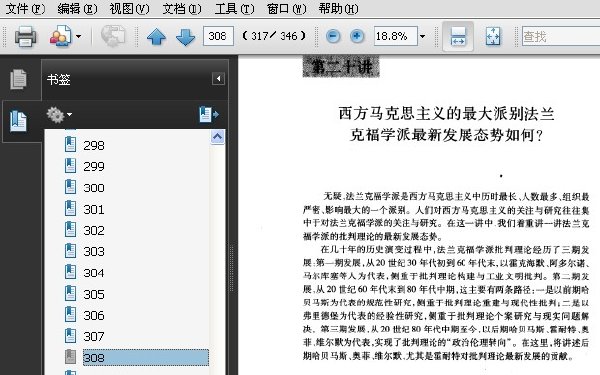Open the 帮助(H) menu
The image size is (600, 375).
[x=339, y=8]
